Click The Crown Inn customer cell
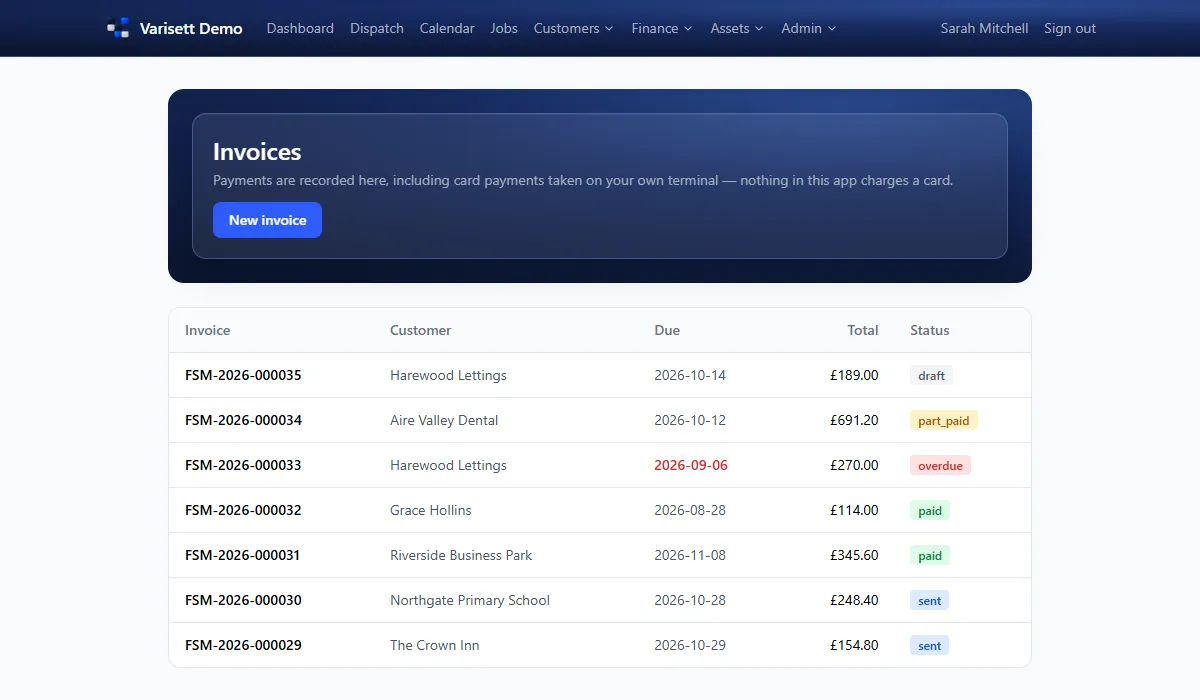 (435, 645)
